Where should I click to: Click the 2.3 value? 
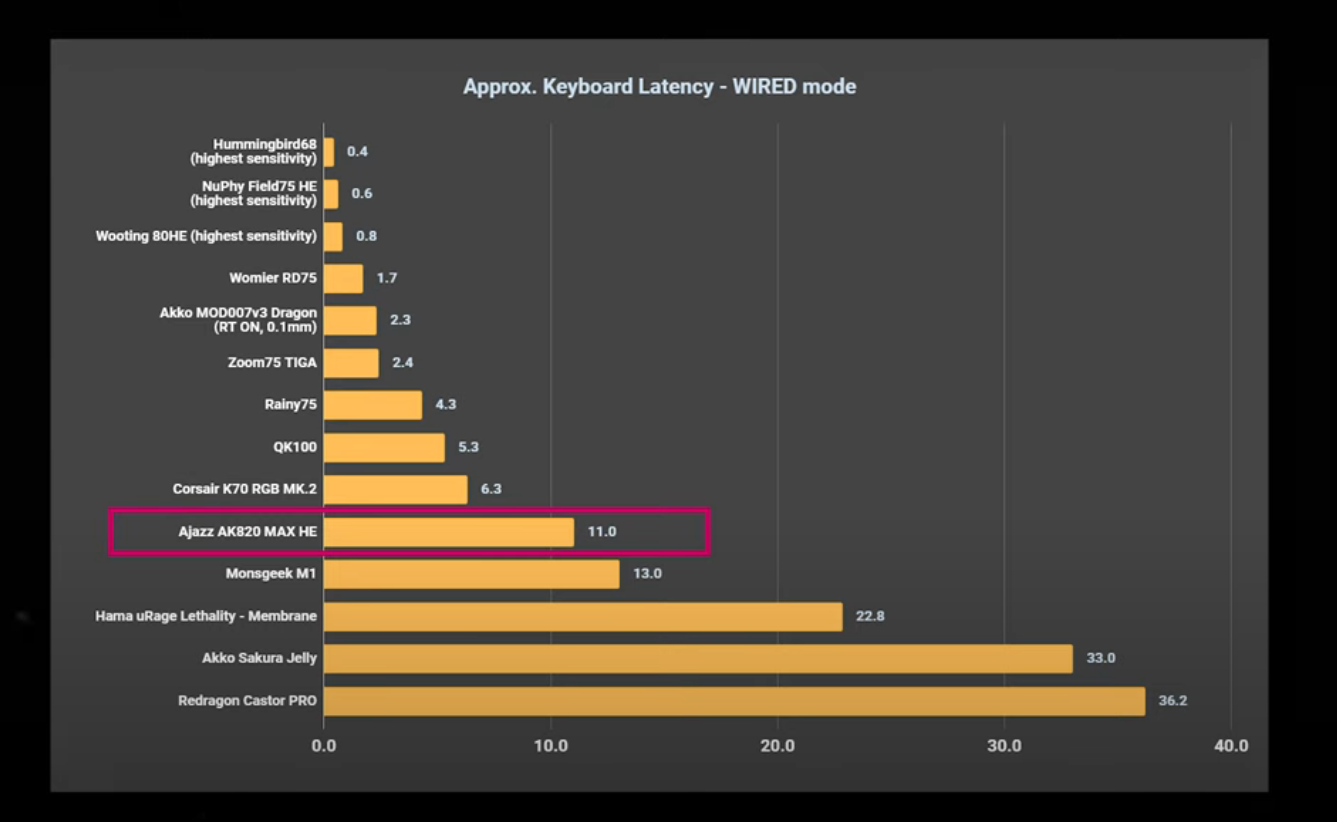coord(401,320)
